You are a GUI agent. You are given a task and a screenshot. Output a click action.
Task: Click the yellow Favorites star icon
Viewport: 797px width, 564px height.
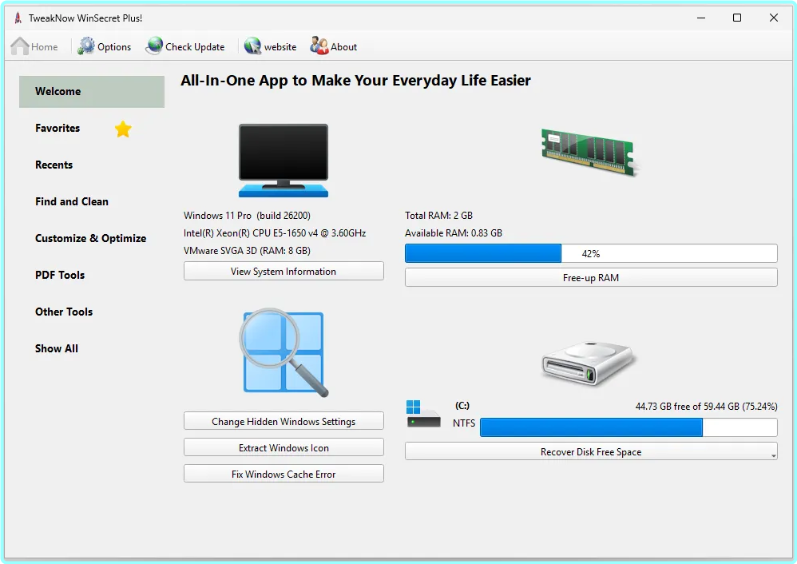123,129
